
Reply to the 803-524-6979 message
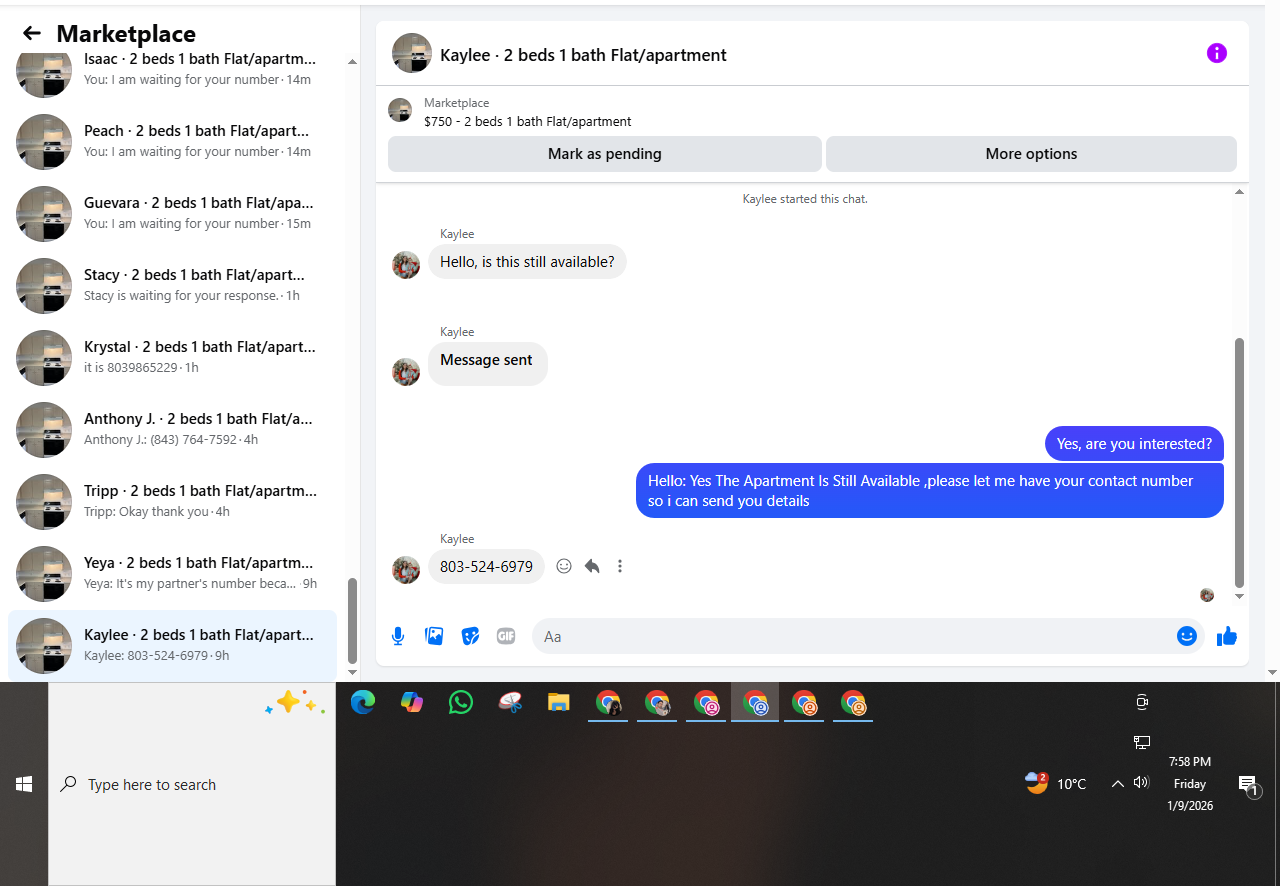point(592,566)
